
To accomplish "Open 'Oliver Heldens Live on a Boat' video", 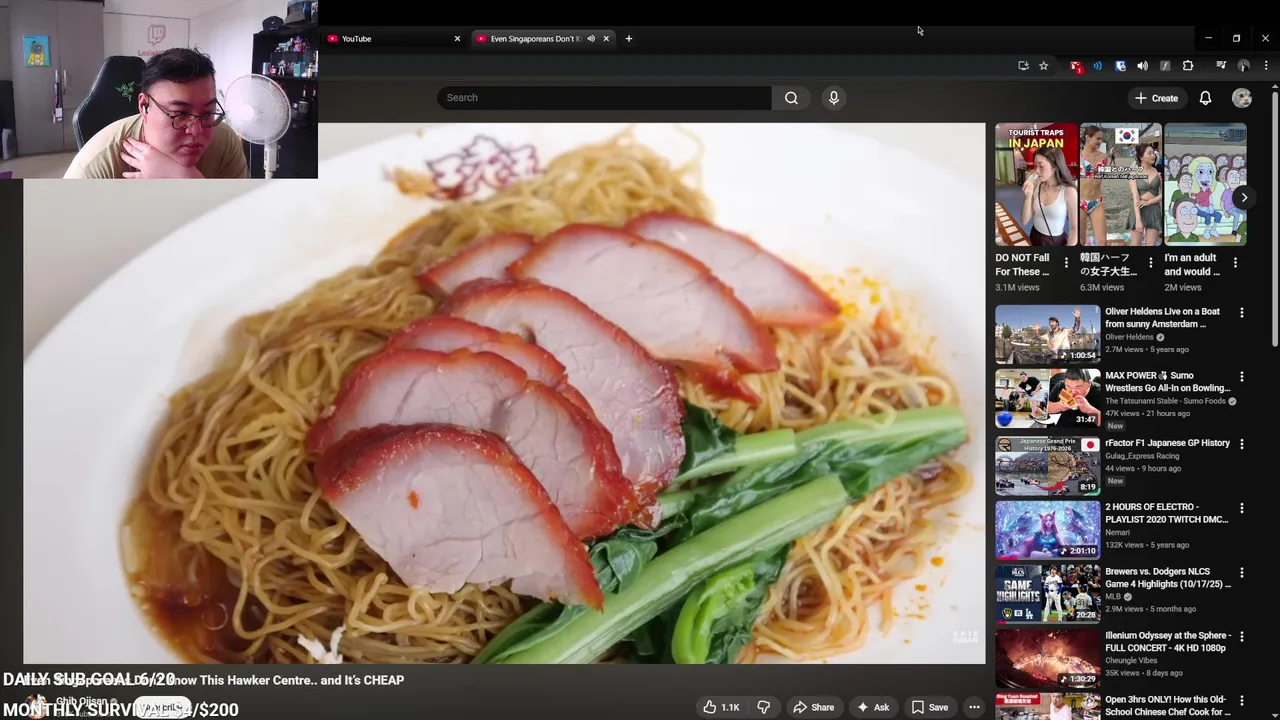I will 1162,318.
